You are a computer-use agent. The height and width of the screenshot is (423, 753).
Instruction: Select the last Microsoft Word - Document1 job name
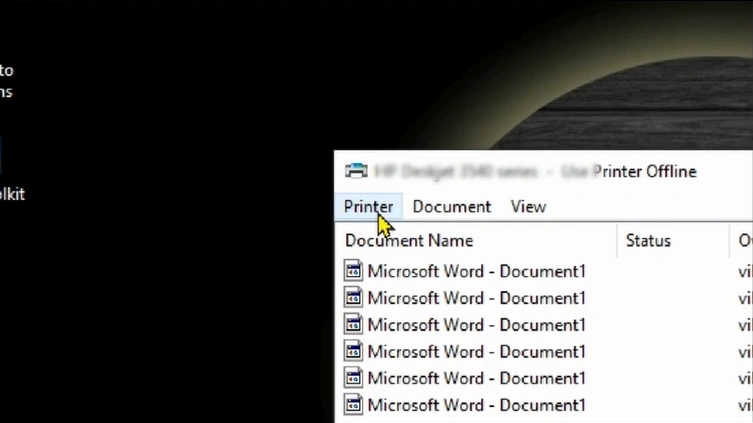(476, 405)
